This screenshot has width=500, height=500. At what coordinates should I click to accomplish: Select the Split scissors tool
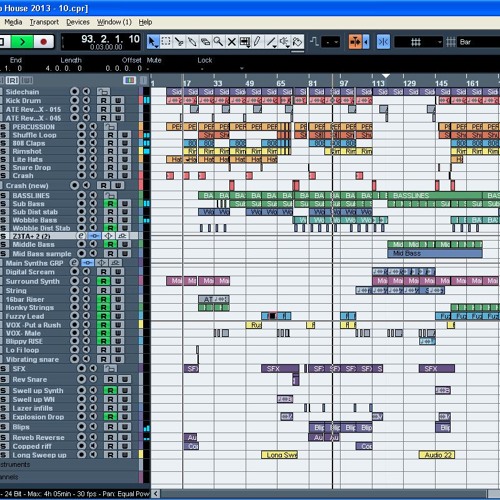pyautogui.click(x=179, y=42)
